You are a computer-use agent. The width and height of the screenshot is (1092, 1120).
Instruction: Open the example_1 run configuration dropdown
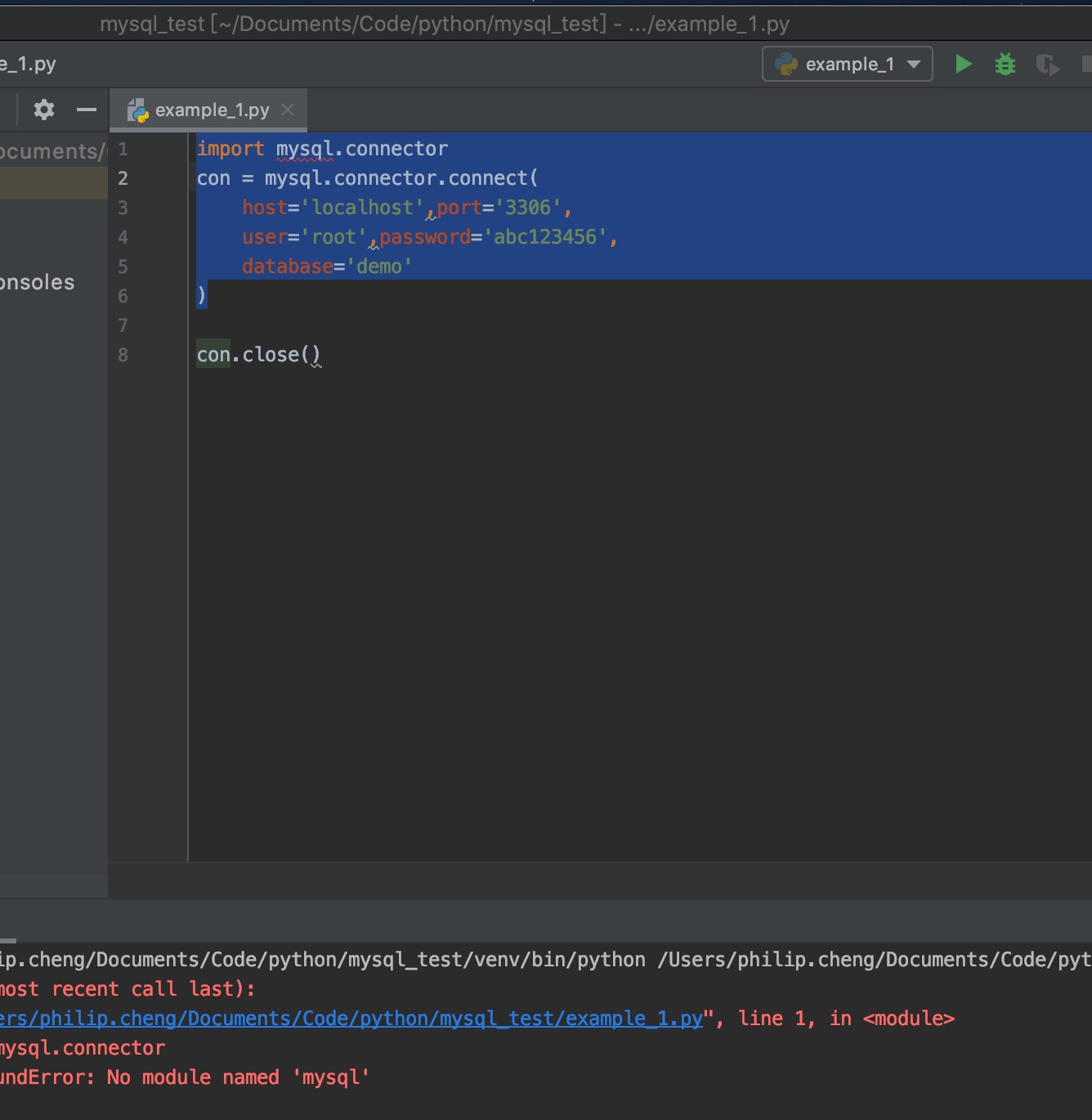coord(848,64)
